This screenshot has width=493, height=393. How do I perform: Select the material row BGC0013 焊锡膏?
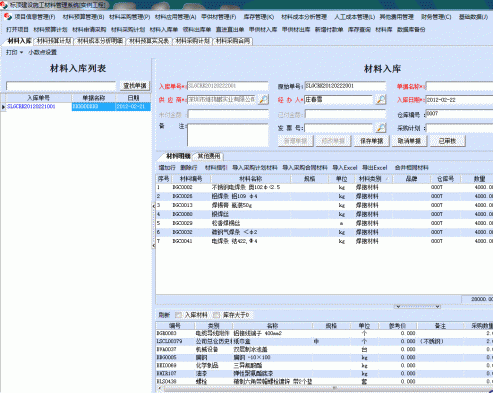tap(324, 205)
